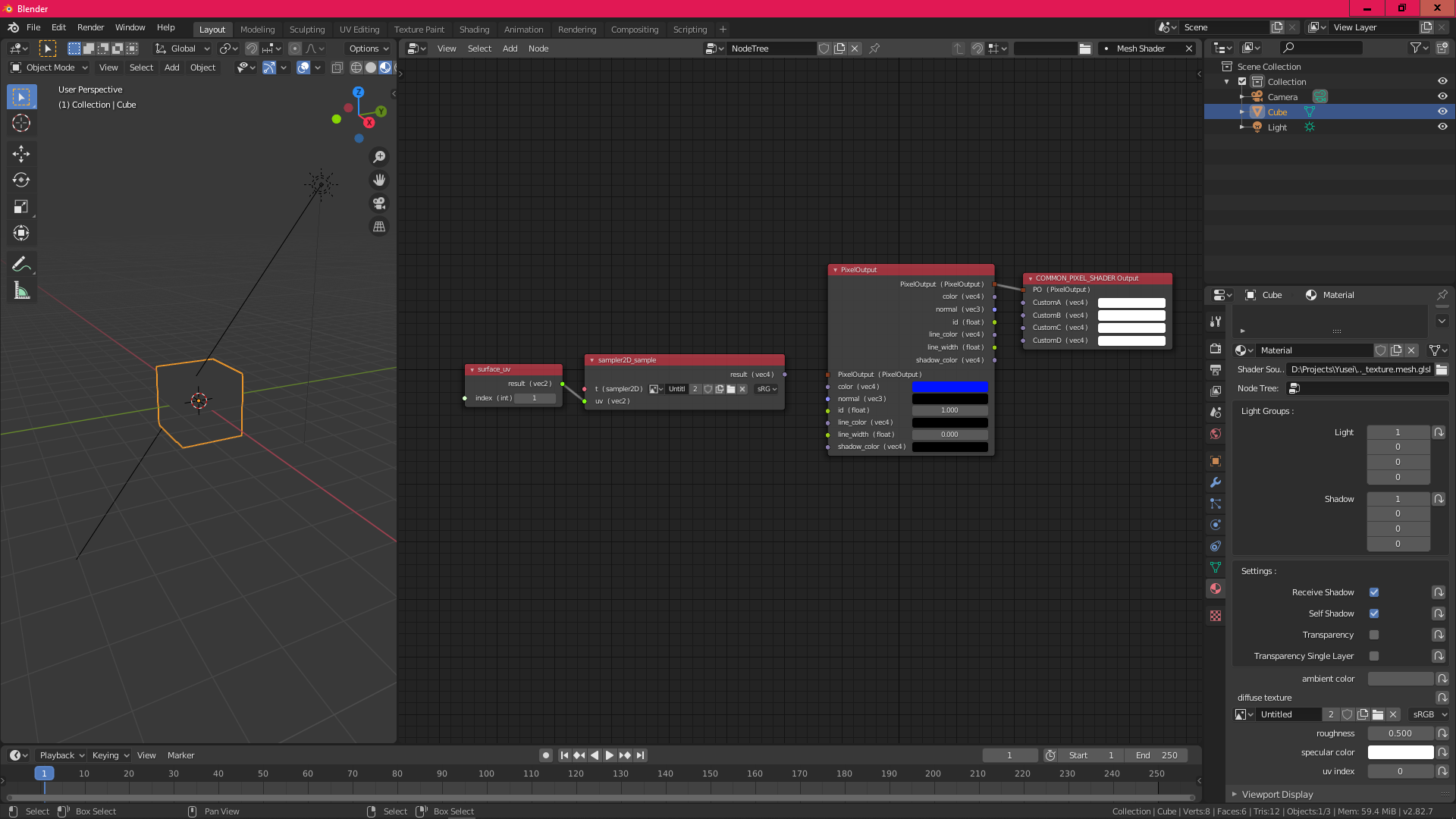Jump to timeline end frame button
The image size is (1456, 819).
641,755
